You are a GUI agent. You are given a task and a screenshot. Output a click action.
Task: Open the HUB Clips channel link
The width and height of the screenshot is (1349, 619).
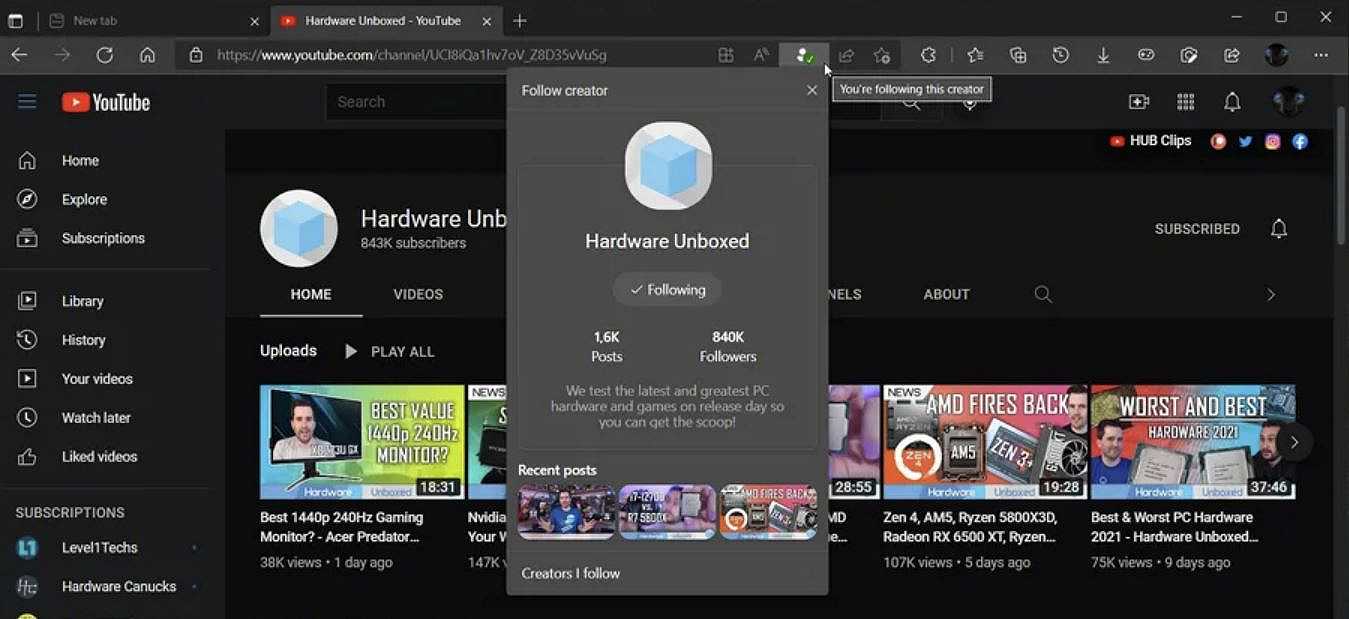coord(1150,141)
